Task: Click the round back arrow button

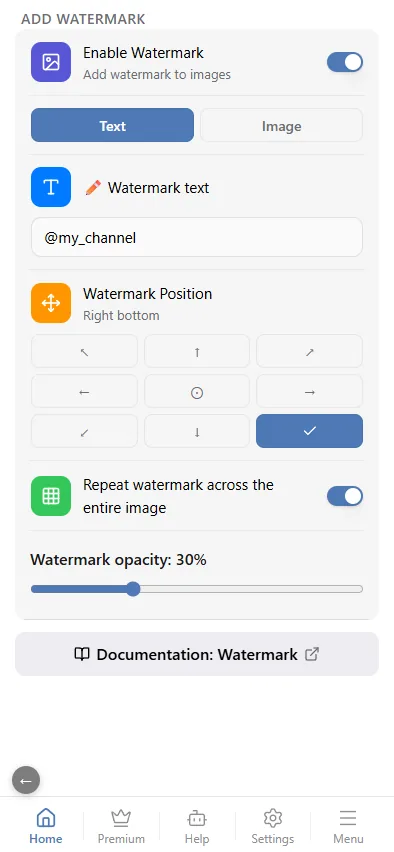Action: [x=26, y=781]
